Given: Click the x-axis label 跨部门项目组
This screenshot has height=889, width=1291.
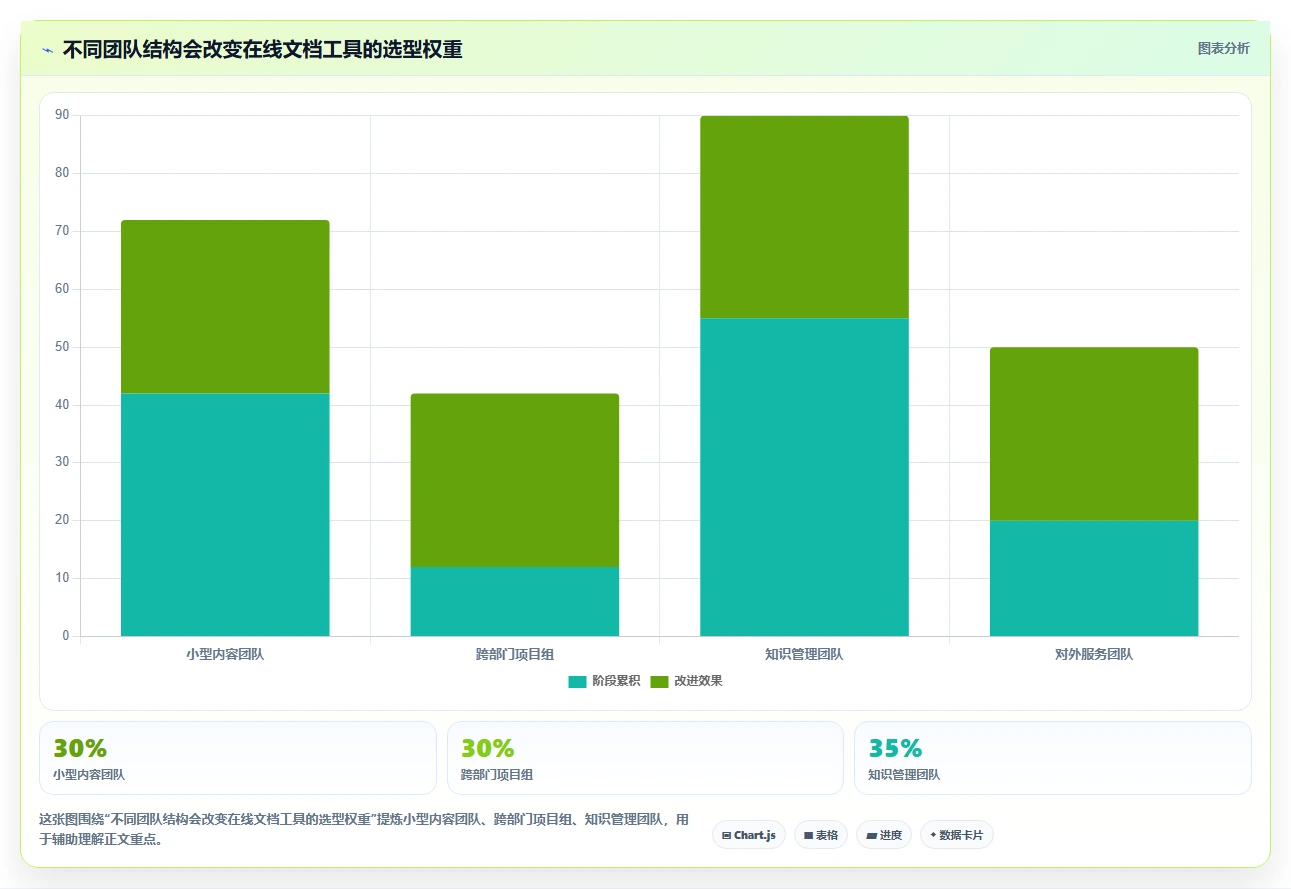Looking at the screenshot, I should [x=515, y=655].
